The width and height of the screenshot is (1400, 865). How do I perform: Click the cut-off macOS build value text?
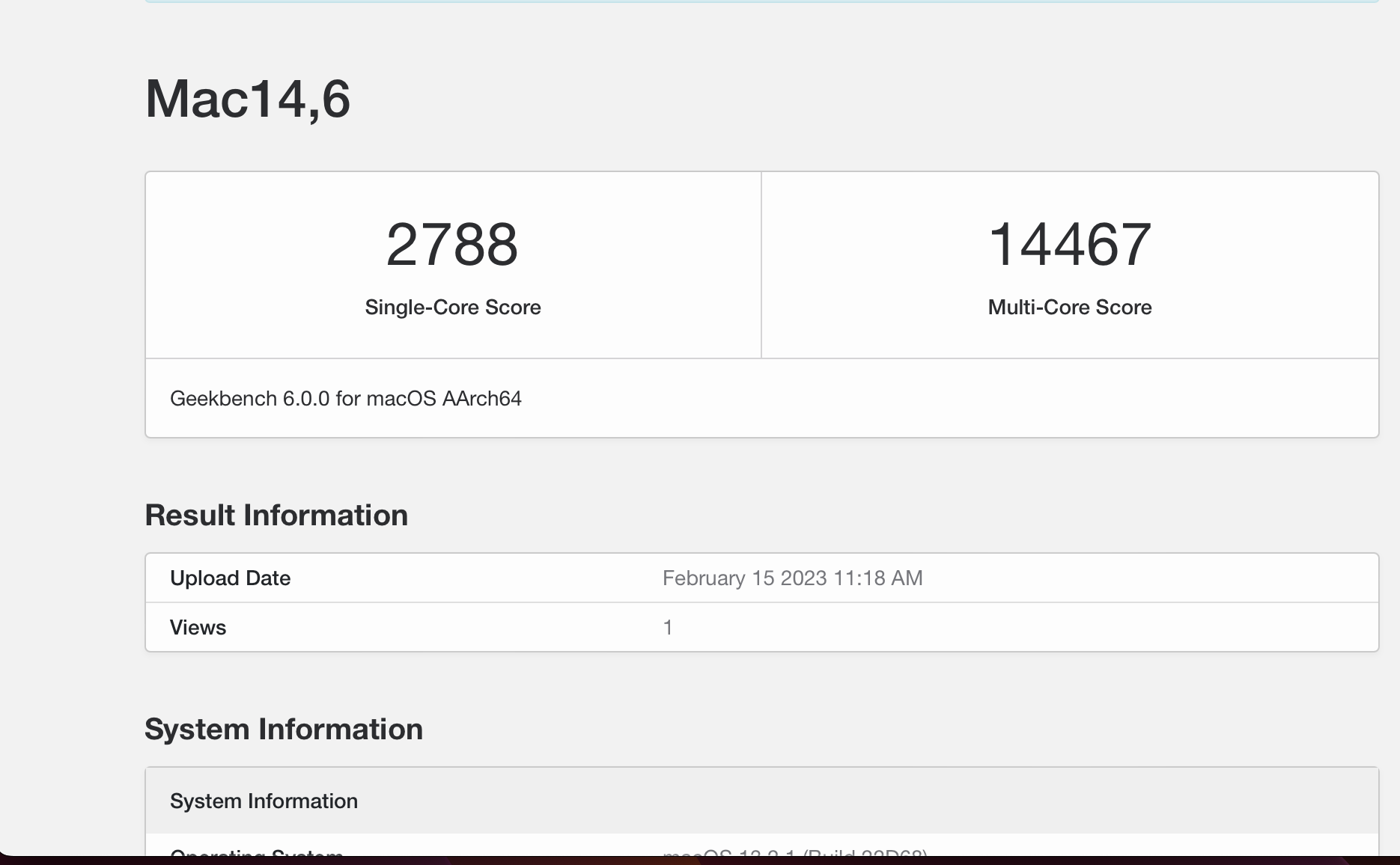[x=795, y=852]
